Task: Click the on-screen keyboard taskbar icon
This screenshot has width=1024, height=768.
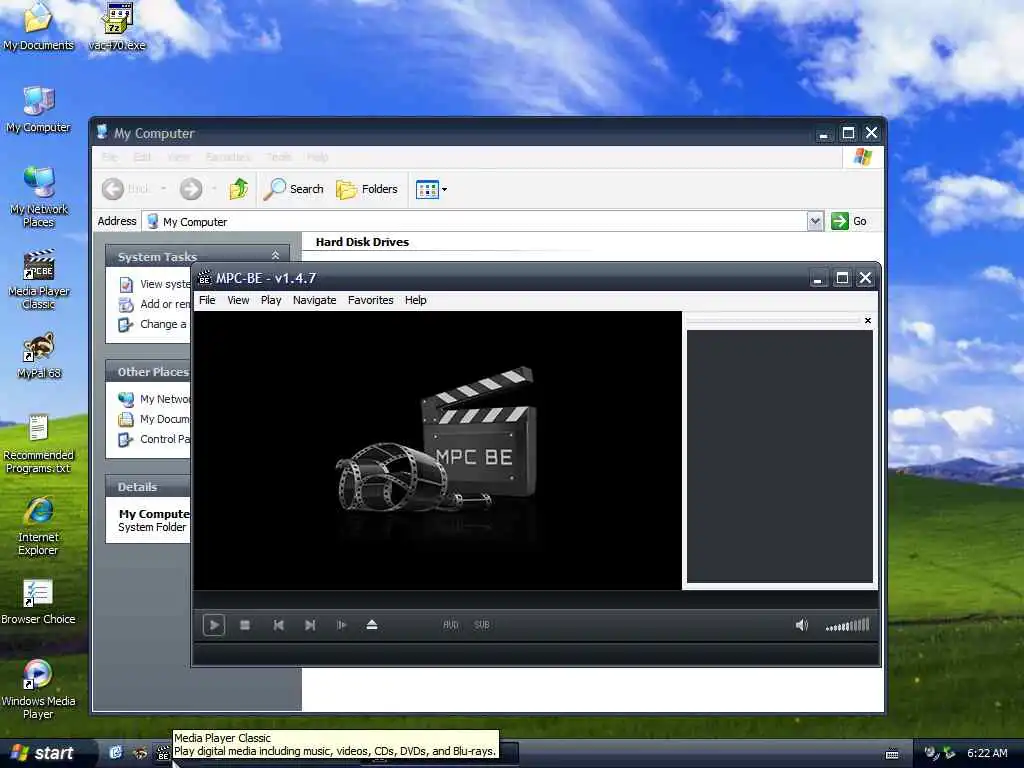Action: click(x=892, y=754)
